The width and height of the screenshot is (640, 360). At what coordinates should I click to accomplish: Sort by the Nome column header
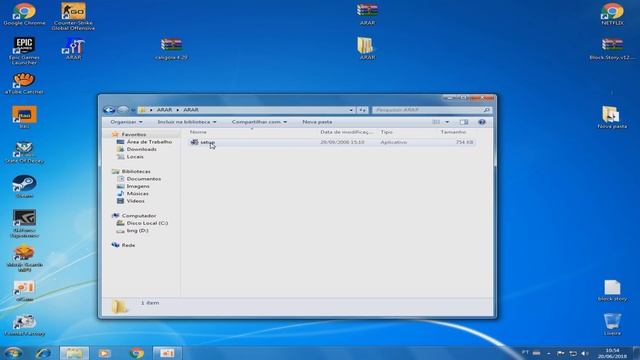[198, 132]
